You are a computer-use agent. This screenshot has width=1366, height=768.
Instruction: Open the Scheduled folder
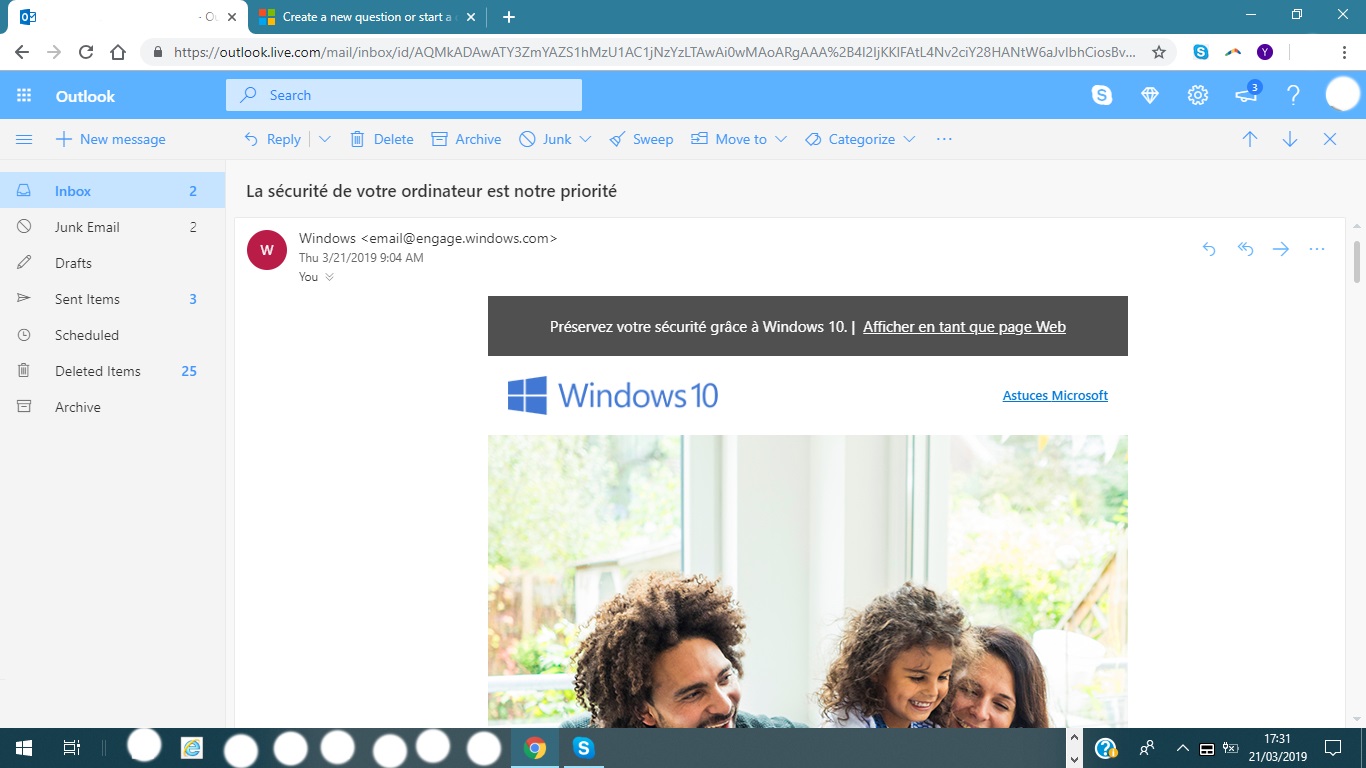tap(112, 335)
